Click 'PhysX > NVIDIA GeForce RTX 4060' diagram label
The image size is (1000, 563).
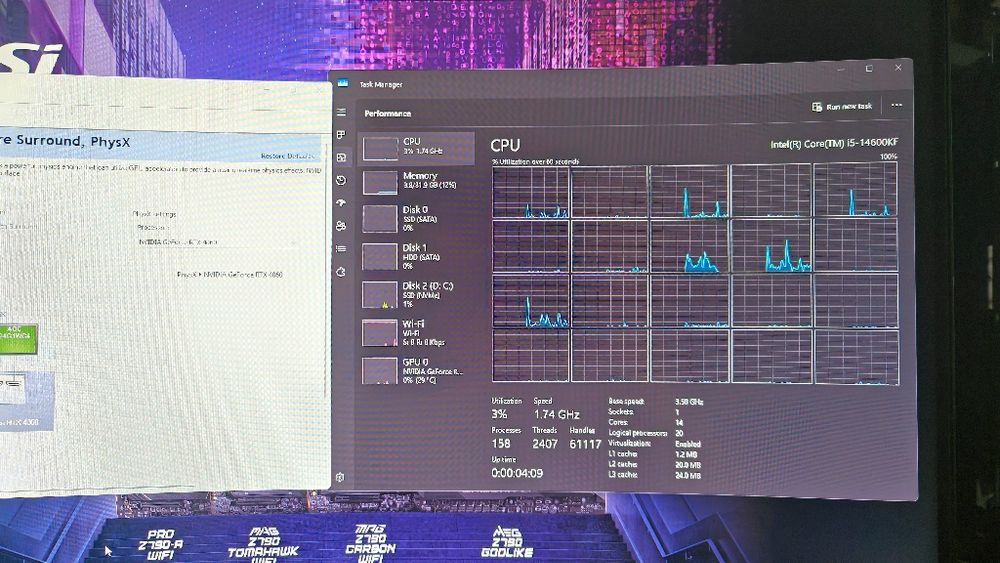(230, 275)
